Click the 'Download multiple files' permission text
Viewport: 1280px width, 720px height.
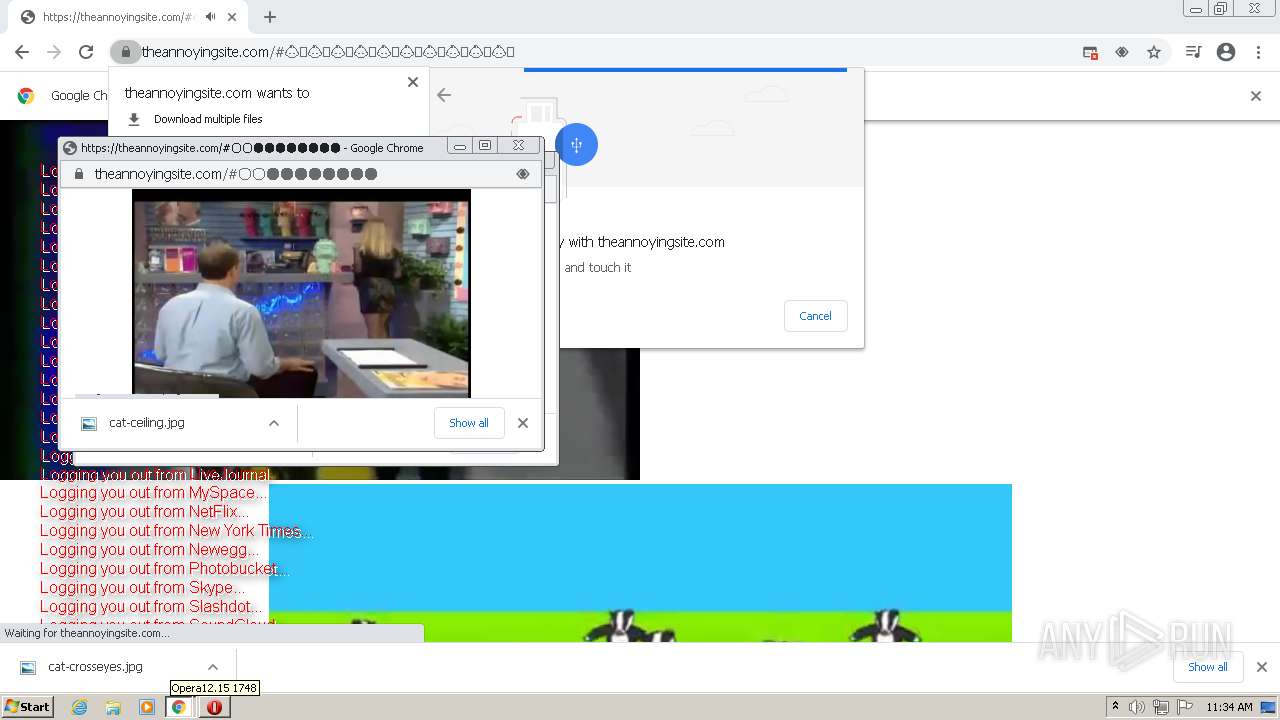point(208,119)
